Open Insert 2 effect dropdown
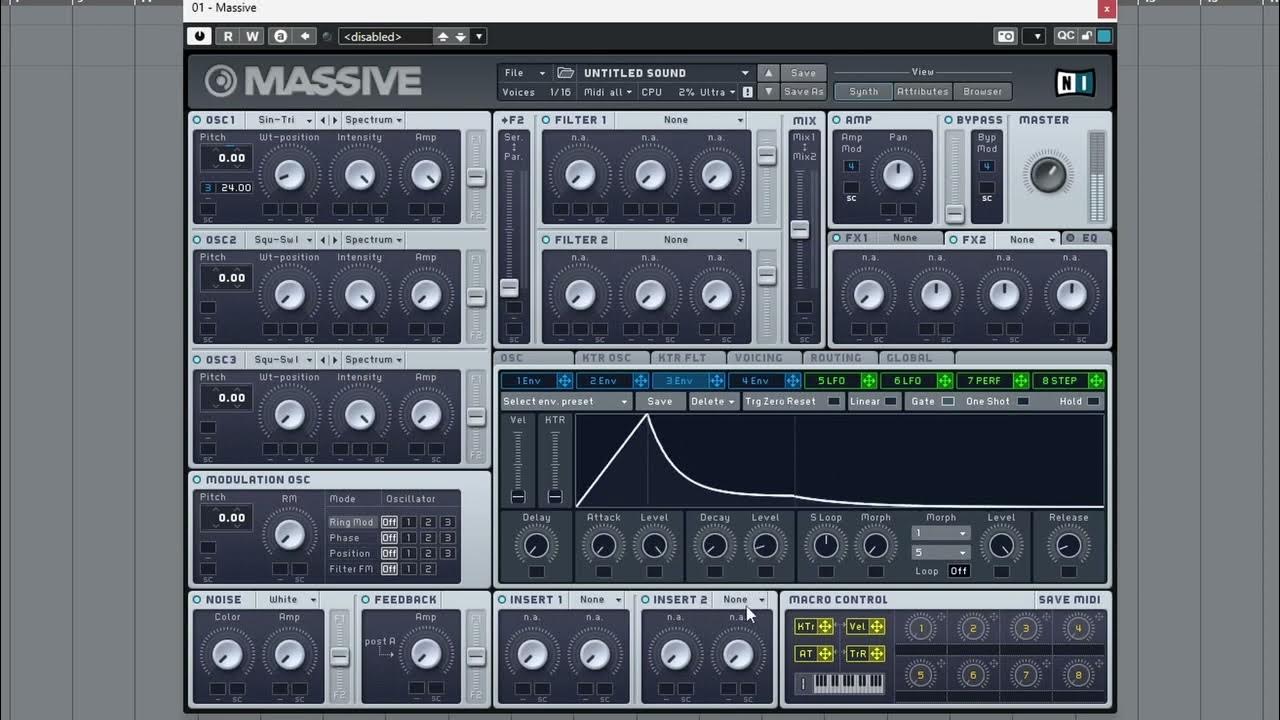1280x720 pixels. click(x=742, y=600)
